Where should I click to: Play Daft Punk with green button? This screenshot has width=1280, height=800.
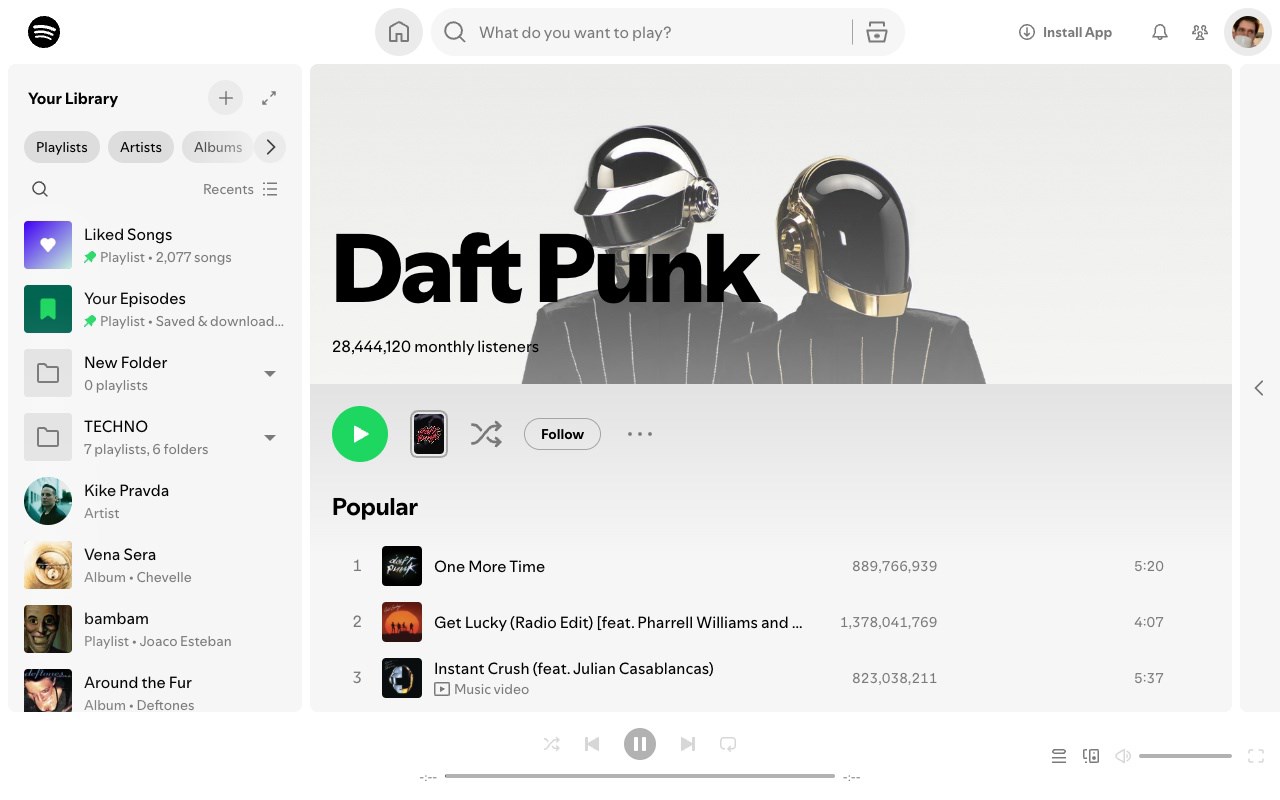(x=360, y=434)
